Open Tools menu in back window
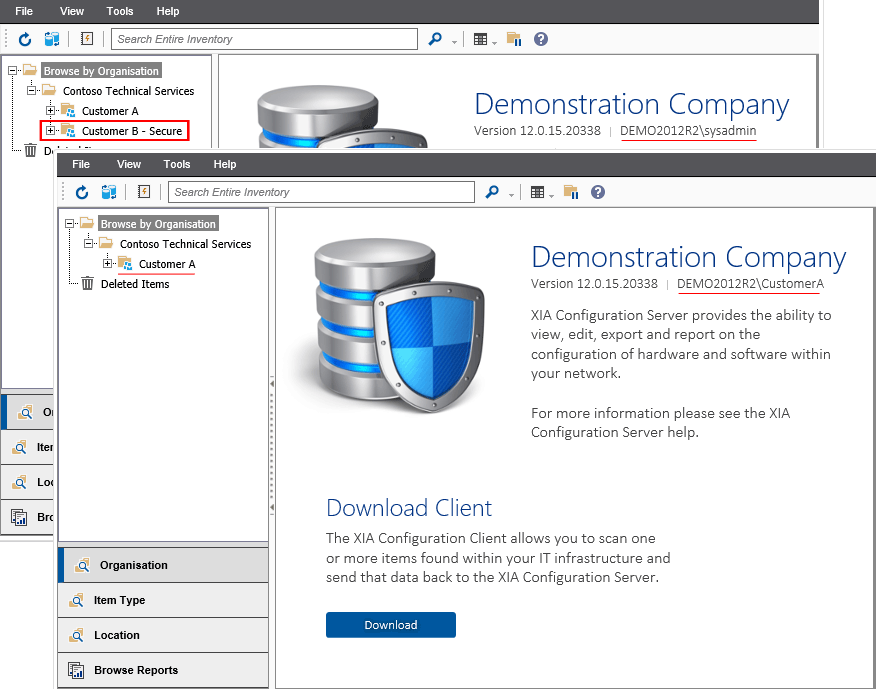Viewport: 876px width, 689px height. pos(120,11)
